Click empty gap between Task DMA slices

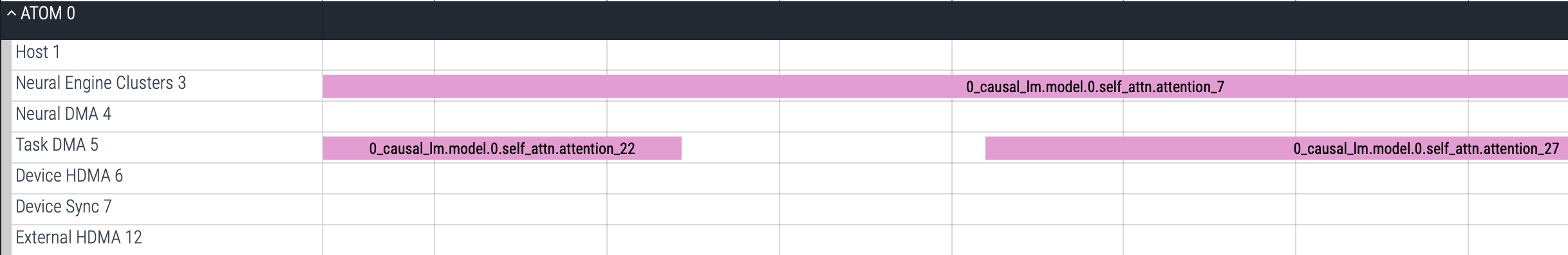[x=834, y=148]
